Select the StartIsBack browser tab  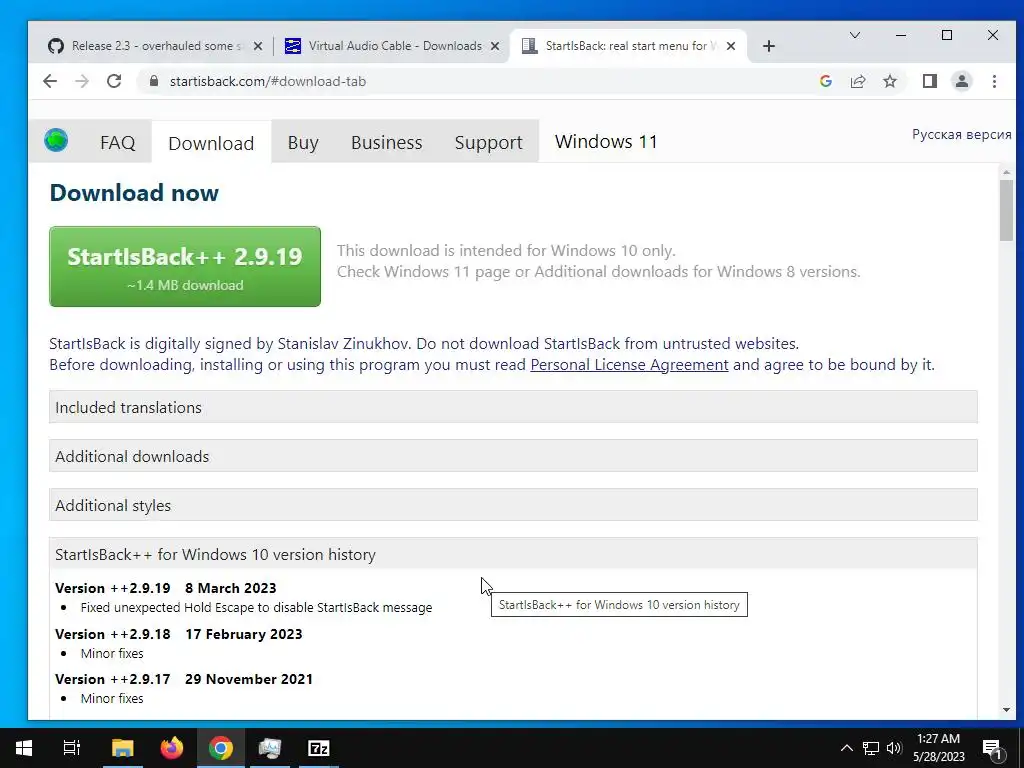(628, 46)
